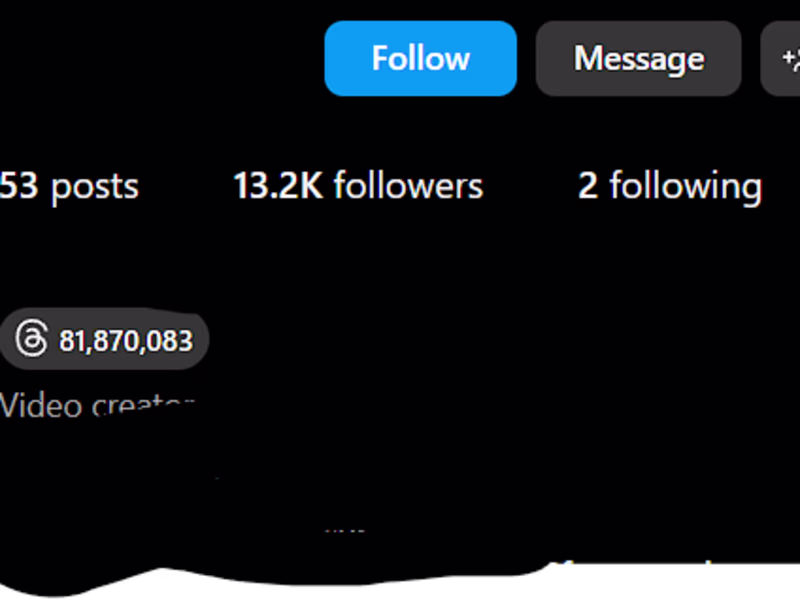800x600 pixels.
Task: Click the Threads logo icon
Action: click(x=31, y=340)
